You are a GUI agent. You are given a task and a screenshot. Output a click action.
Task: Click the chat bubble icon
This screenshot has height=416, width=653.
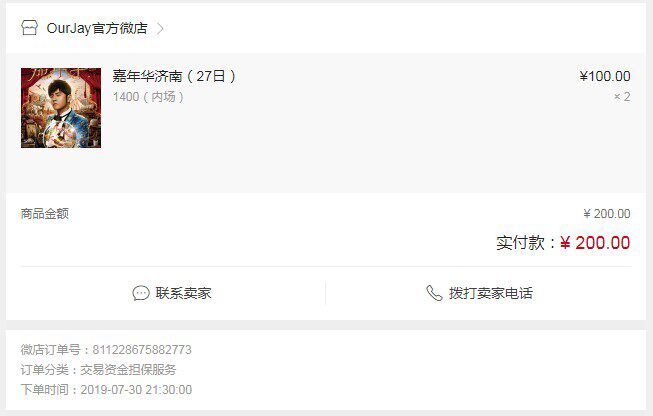[x=141, y=293]
